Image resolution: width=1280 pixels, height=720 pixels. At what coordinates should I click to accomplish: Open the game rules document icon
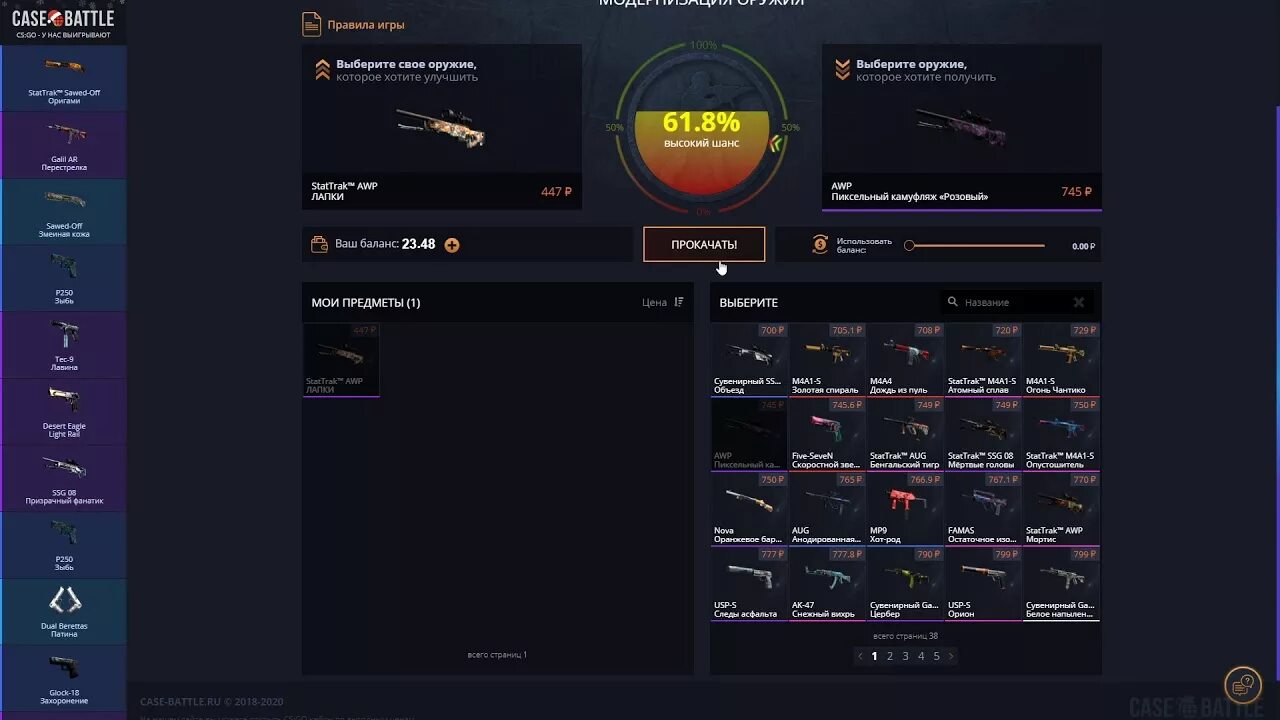click(312, 24)
